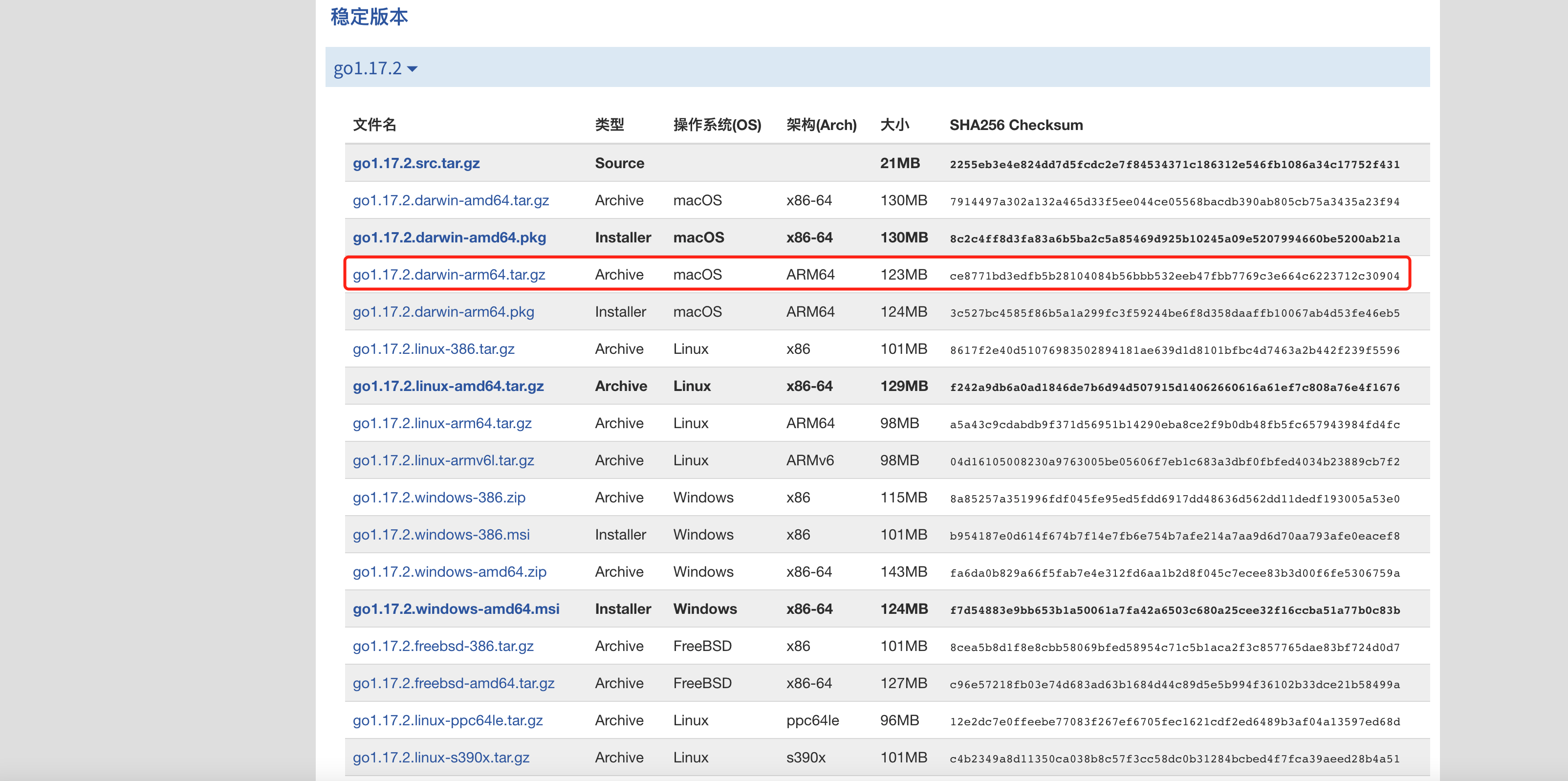Click the 127MB size cell

(903, 683)
